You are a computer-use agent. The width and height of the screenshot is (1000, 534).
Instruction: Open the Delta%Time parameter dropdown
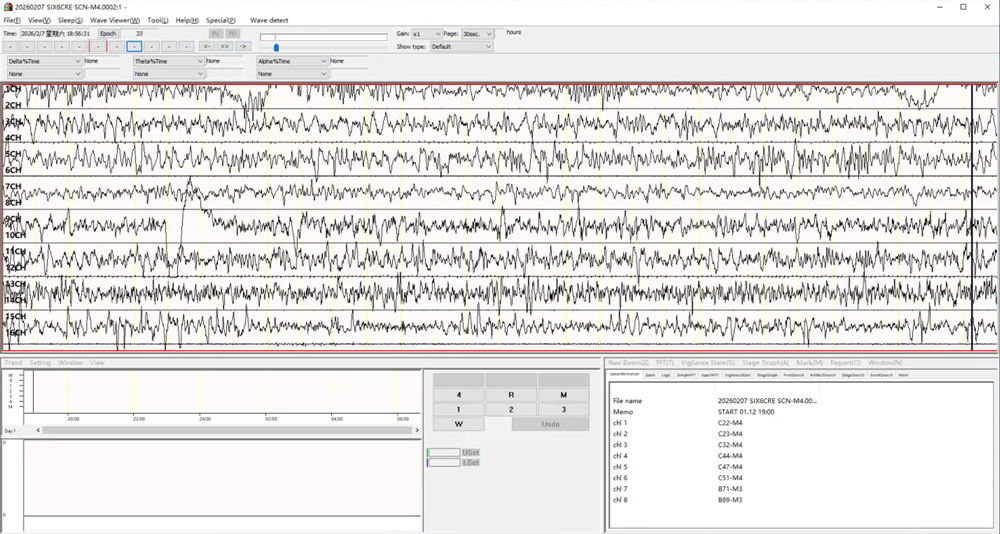click(x=44, y=61)
